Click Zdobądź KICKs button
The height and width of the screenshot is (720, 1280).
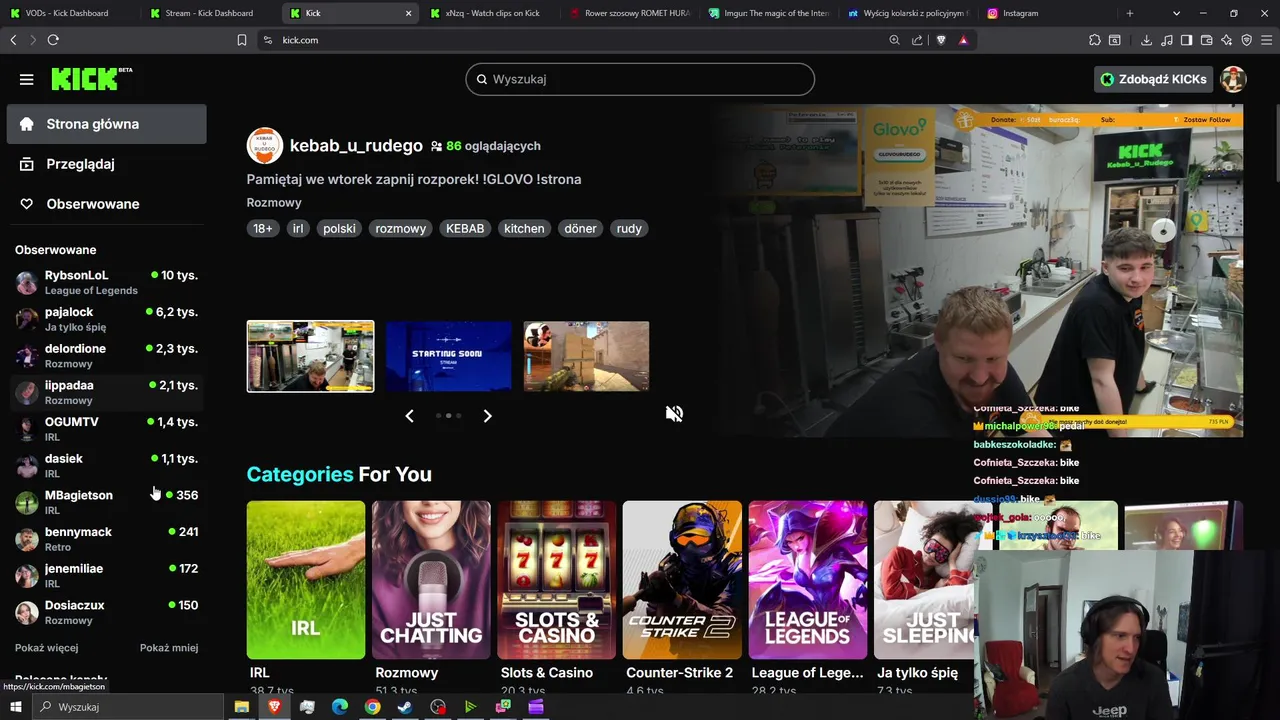pos(1153,79)
